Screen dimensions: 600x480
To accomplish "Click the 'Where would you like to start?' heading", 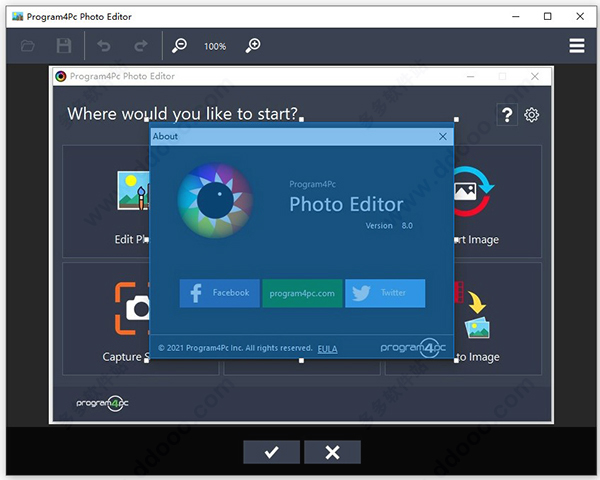I will [x=183, y=114].
